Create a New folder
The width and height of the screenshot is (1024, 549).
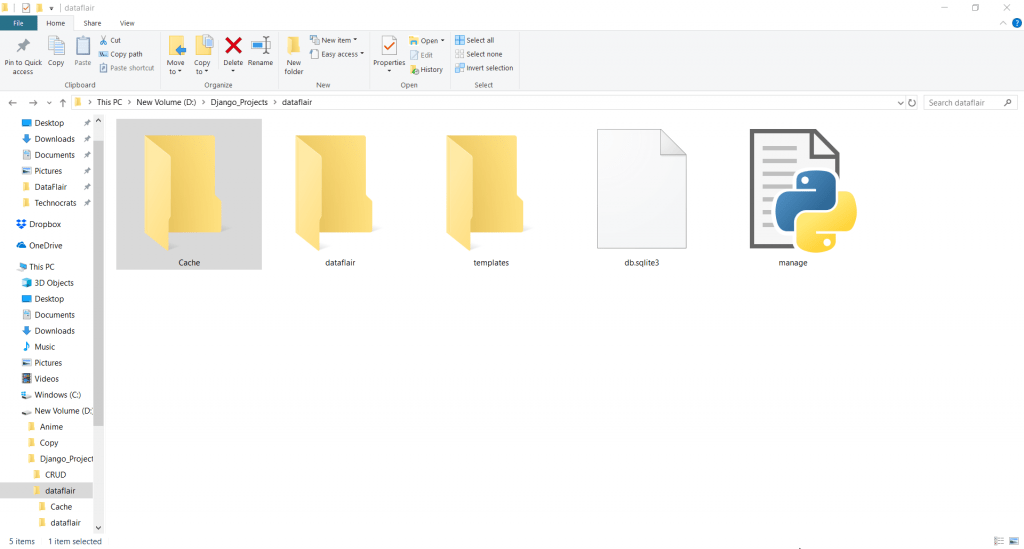tap(294, 55)
